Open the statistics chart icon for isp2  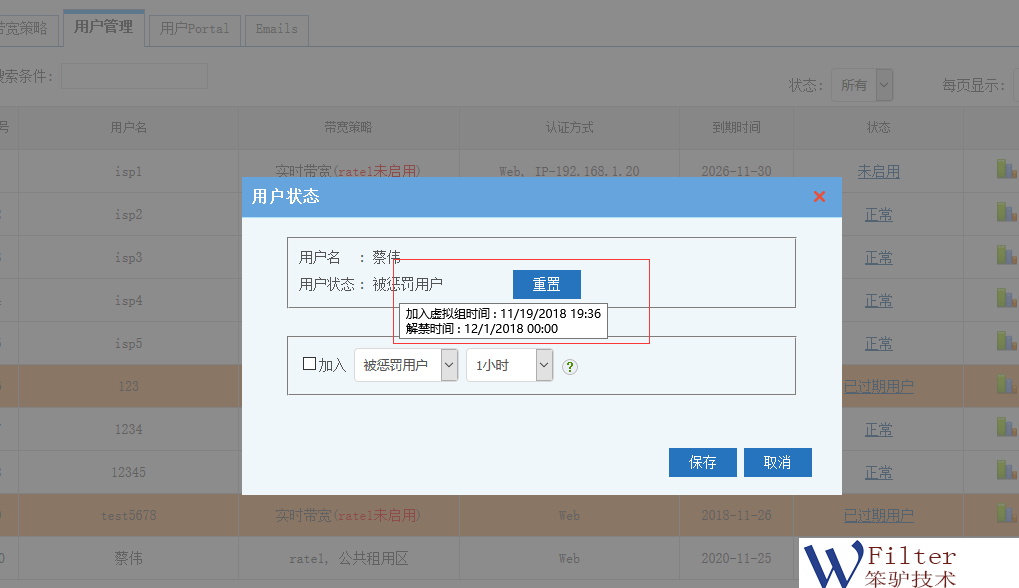[1006, 213]
